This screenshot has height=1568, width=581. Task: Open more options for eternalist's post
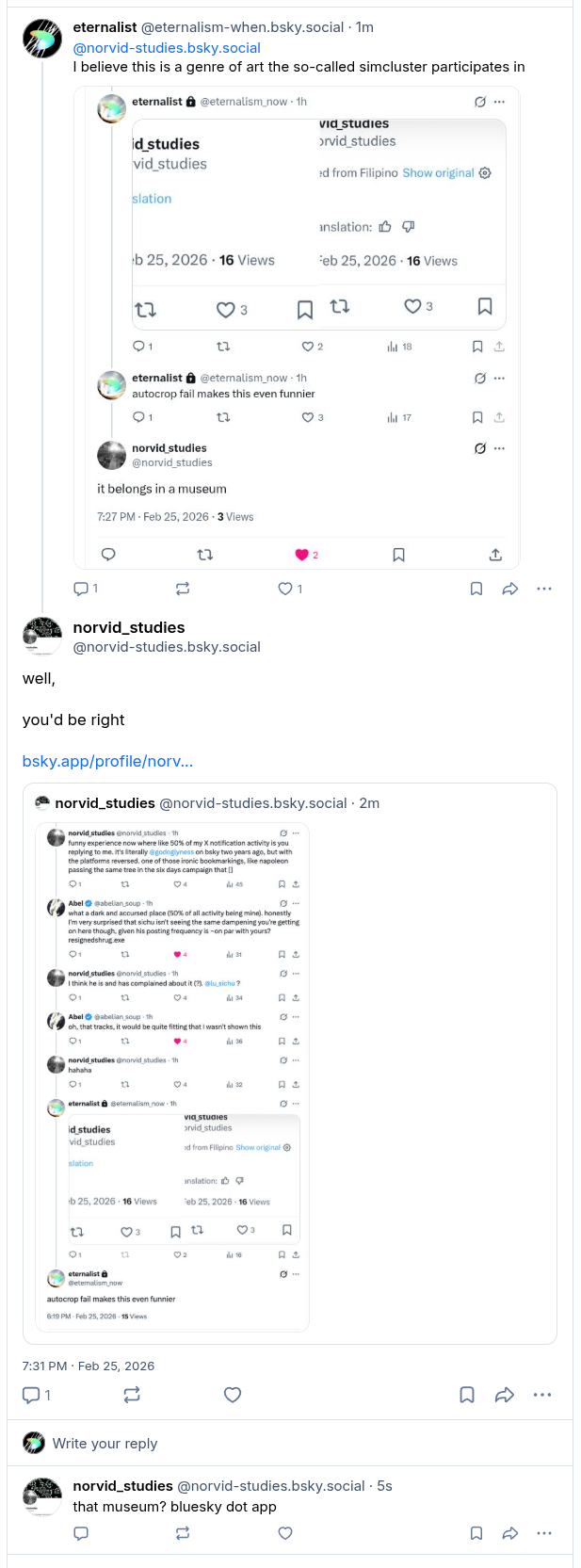pos(544,589)
